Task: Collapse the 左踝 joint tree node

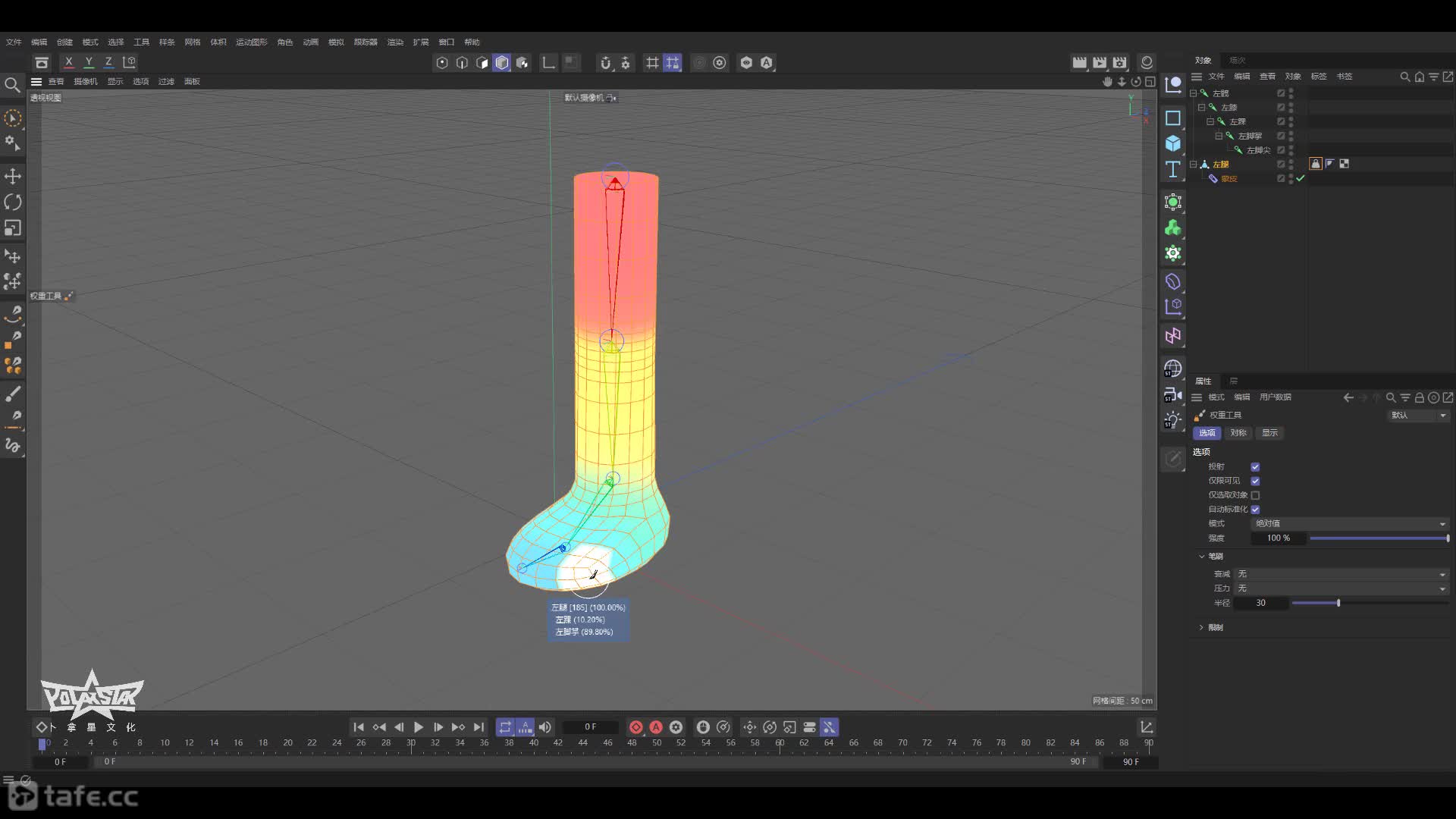Action: pos(1210,121)
